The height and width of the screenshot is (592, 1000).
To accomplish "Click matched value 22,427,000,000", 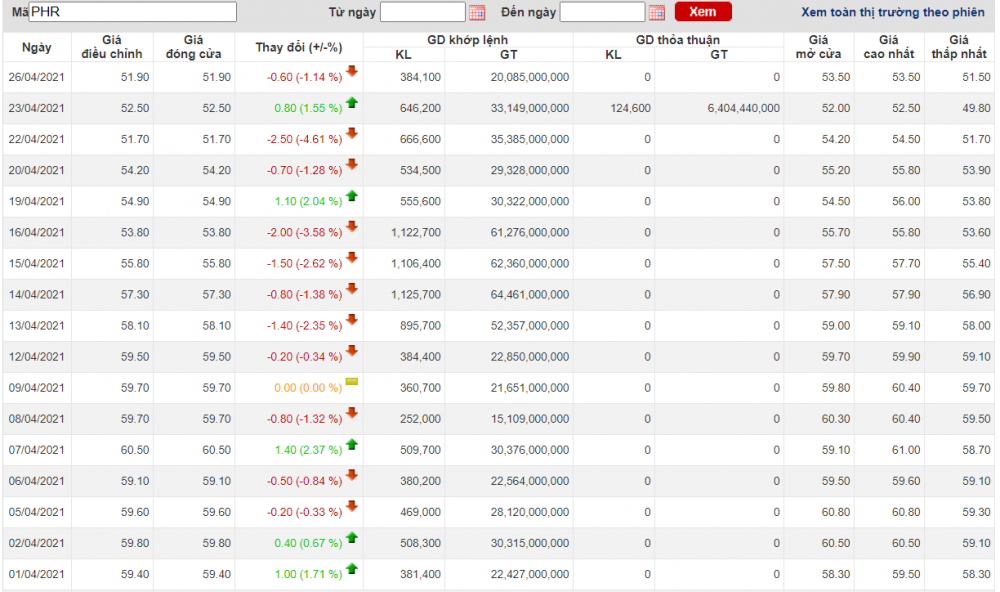I will 530,574.
